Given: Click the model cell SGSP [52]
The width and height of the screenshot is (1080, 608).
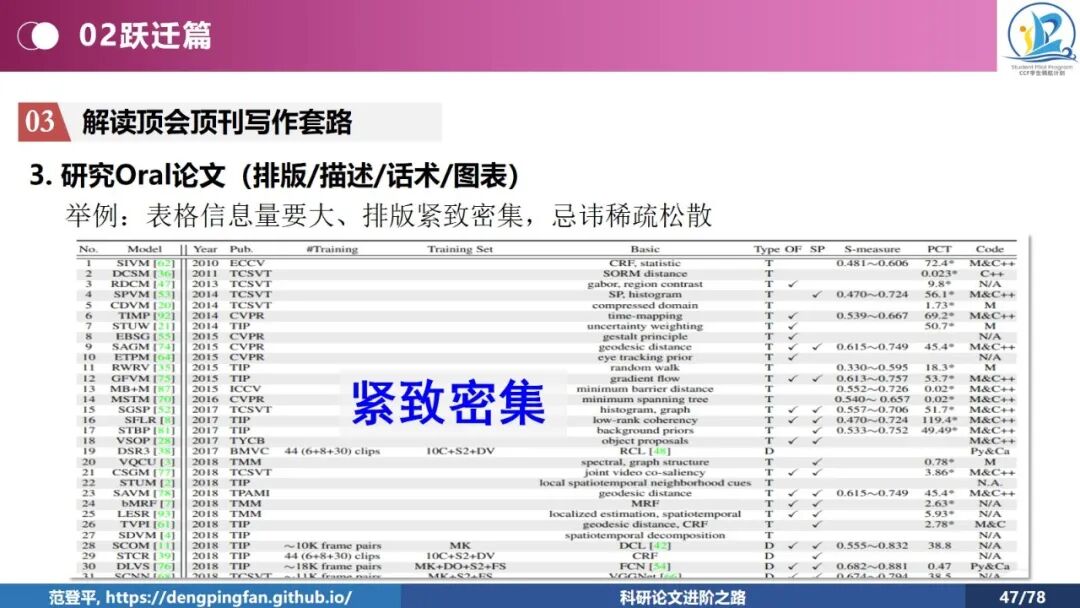Looking at the screenshot, I should [145, 409].
